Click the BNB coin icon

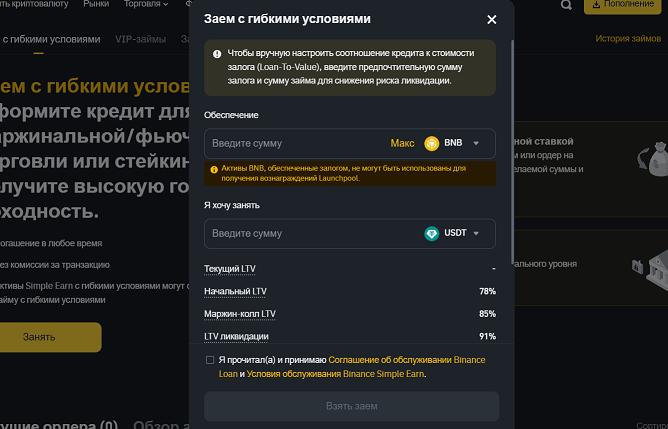click(x=432, y=144)
